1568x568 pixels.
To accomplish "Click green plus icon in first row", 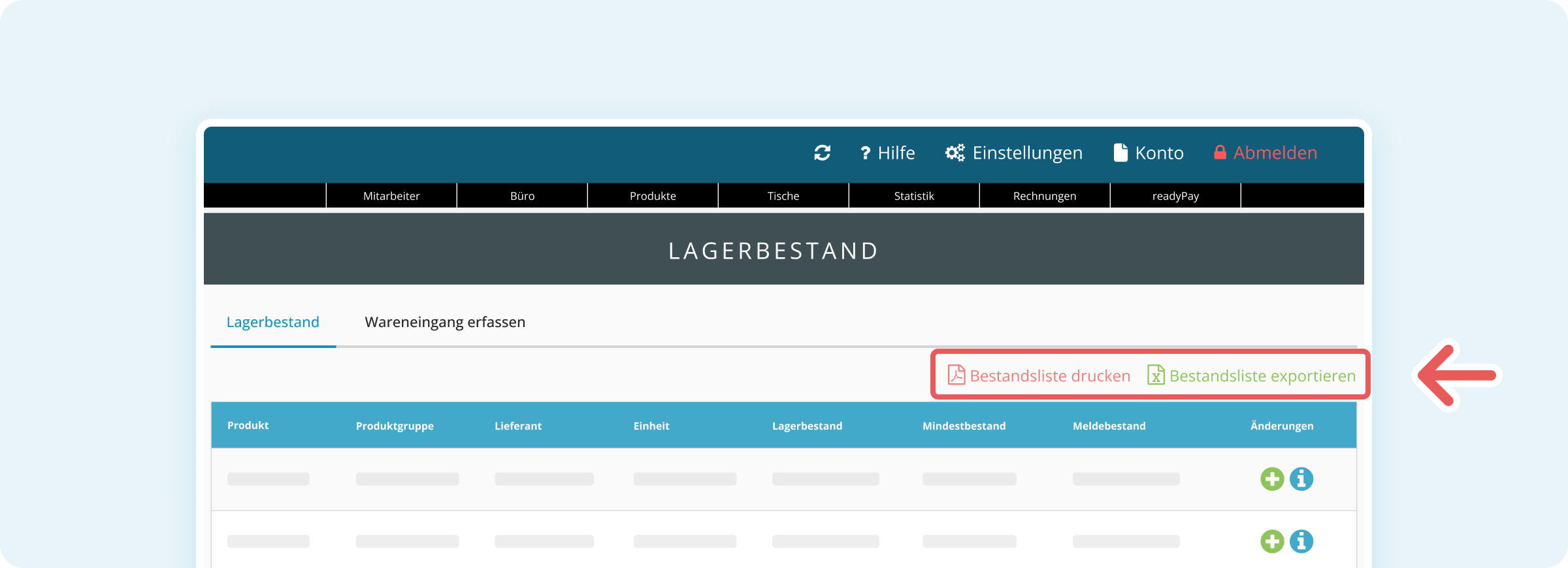I will point(1272,479).
